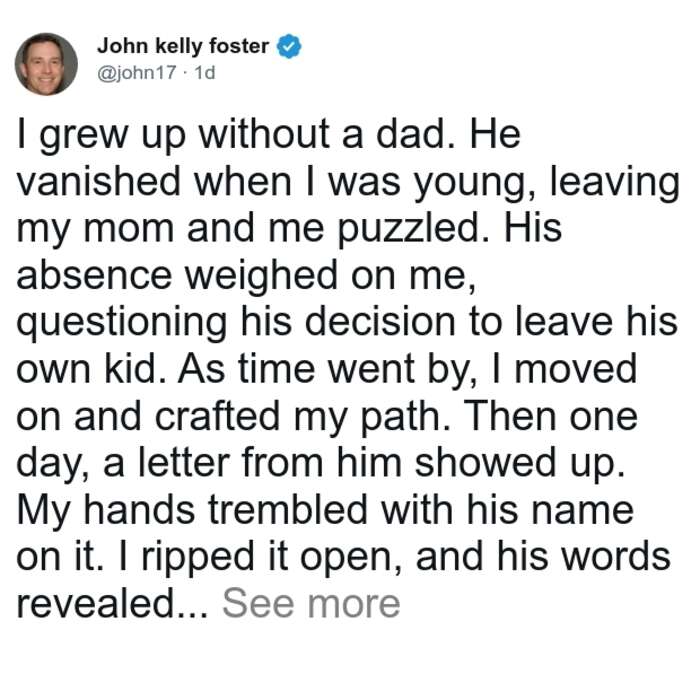
Task: Click the blue verified checkmark badge
Action: point(289,46)
